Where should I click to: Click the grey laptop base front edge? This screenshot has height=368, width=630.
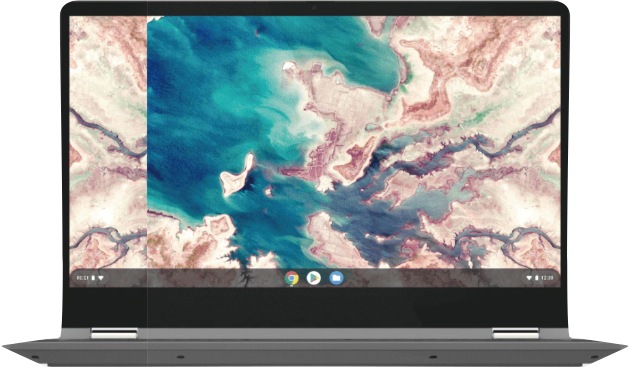pos(315,356)
